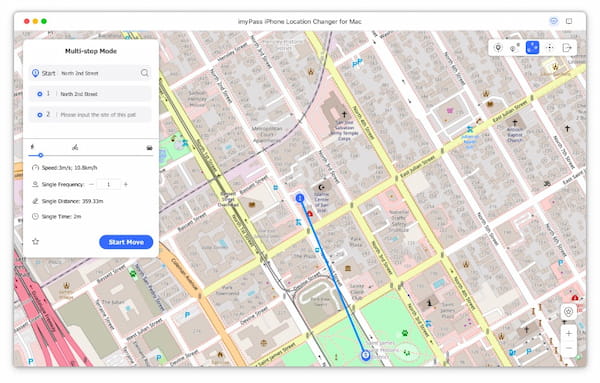This screenshot has height=383, width=600.
Task: Click the blue chat icon in title bar
Action: 553,21
